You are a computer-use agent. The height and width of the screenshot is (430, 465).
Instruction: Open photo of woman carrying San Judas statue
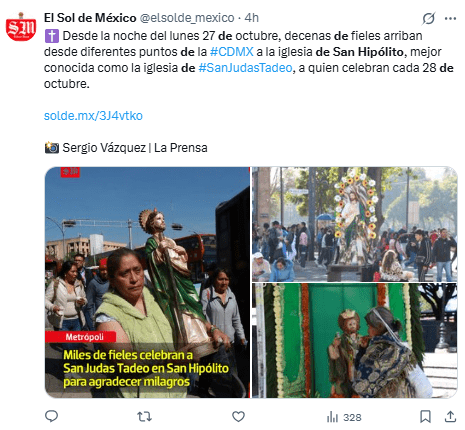click(x=147, y=282)
